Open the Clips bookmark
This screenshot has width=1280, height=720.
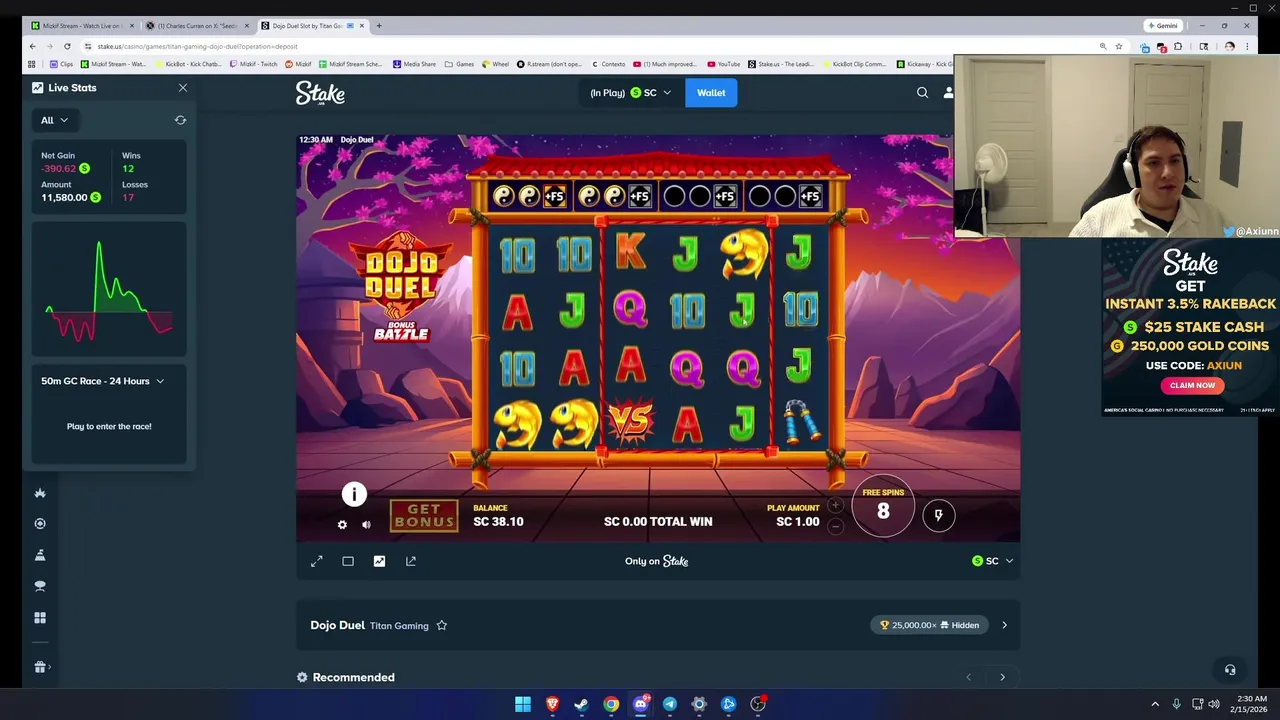click(x=61, y=64)
